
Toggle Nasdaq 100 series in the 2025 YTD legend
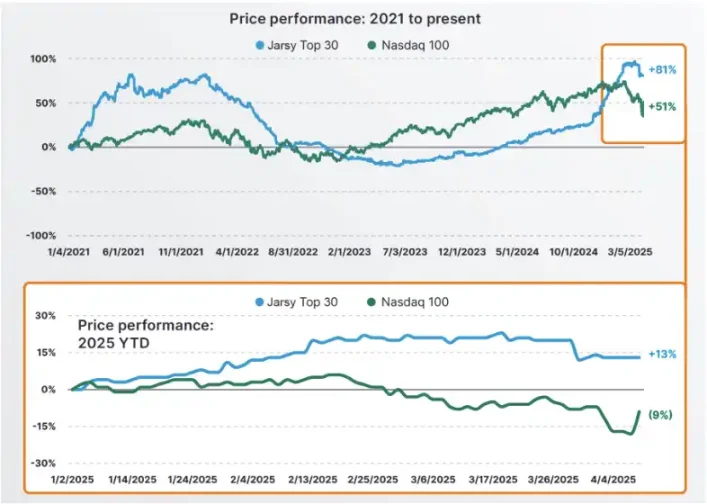coord(408,302)
